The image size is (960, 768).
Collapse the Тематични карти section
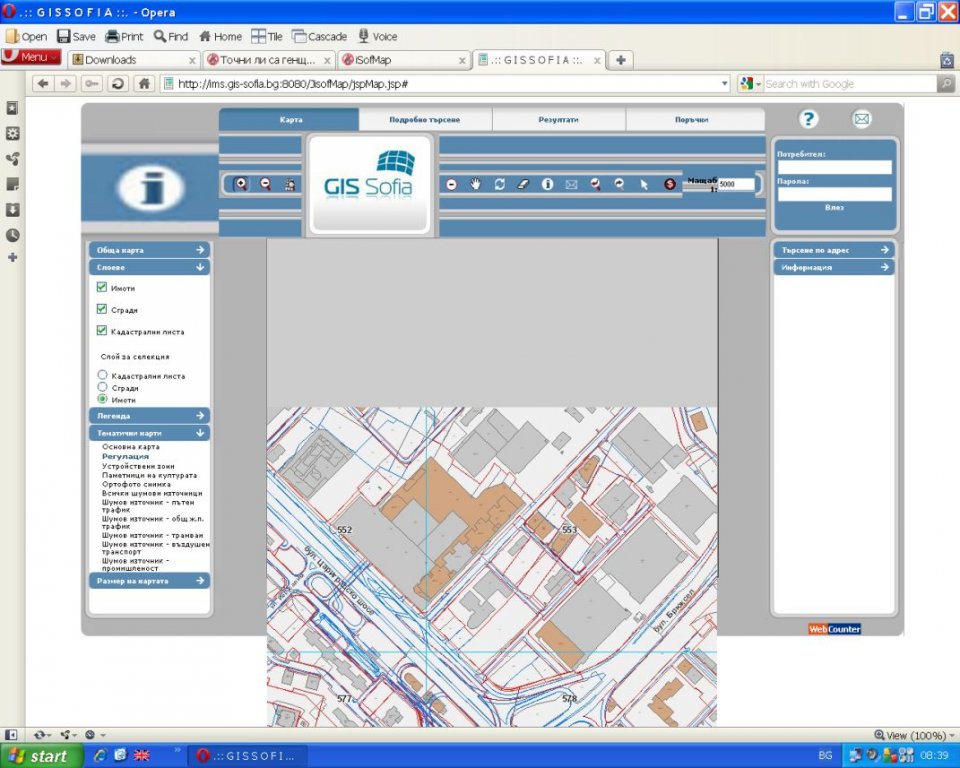point(149,433)
